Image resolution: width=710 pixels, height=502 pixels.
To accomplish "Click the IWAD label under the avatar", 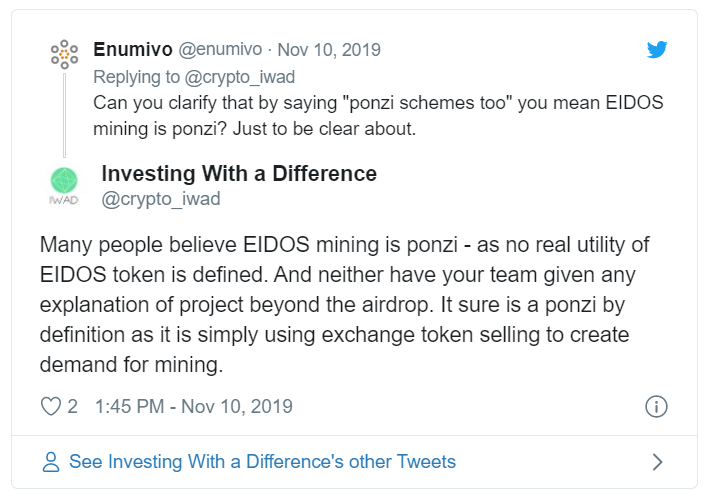I will 64,200.
